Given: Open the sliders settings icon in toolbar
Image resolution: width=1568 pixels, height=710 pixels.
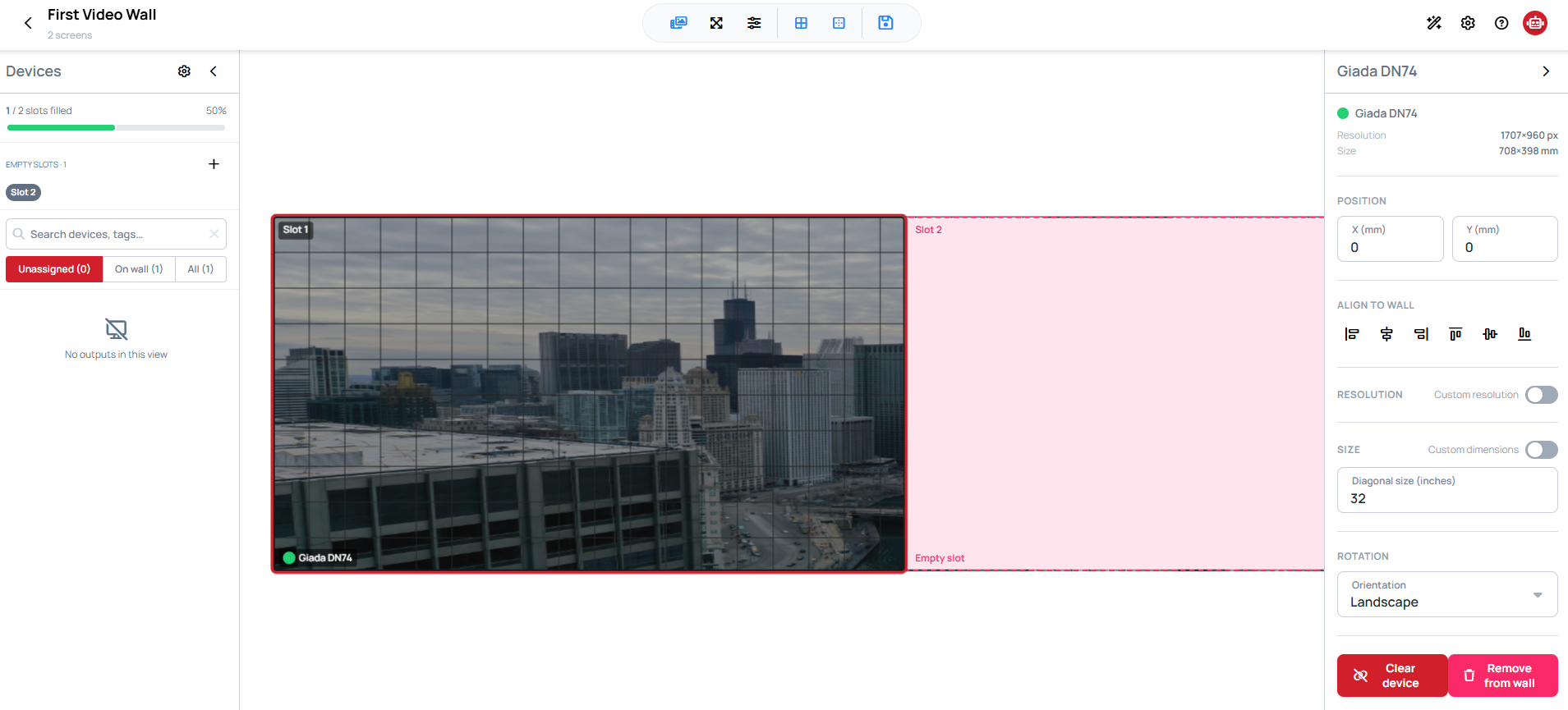Looking at the screenshot, I should pos(754,23).
